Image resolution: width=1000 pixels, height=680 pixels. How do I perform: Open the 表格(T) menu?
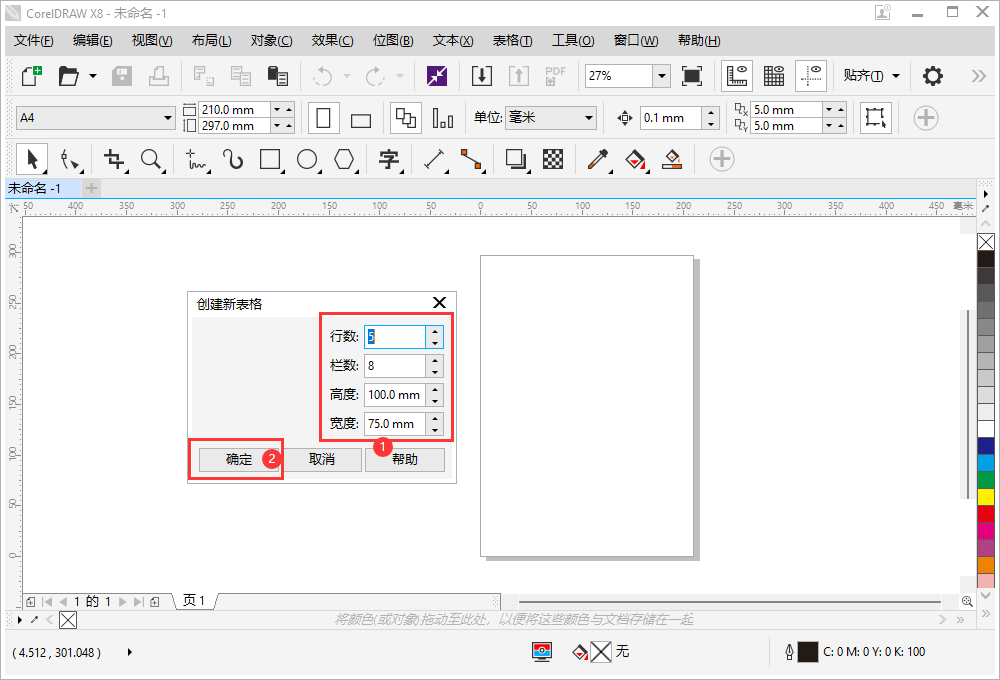pos(513,40)
